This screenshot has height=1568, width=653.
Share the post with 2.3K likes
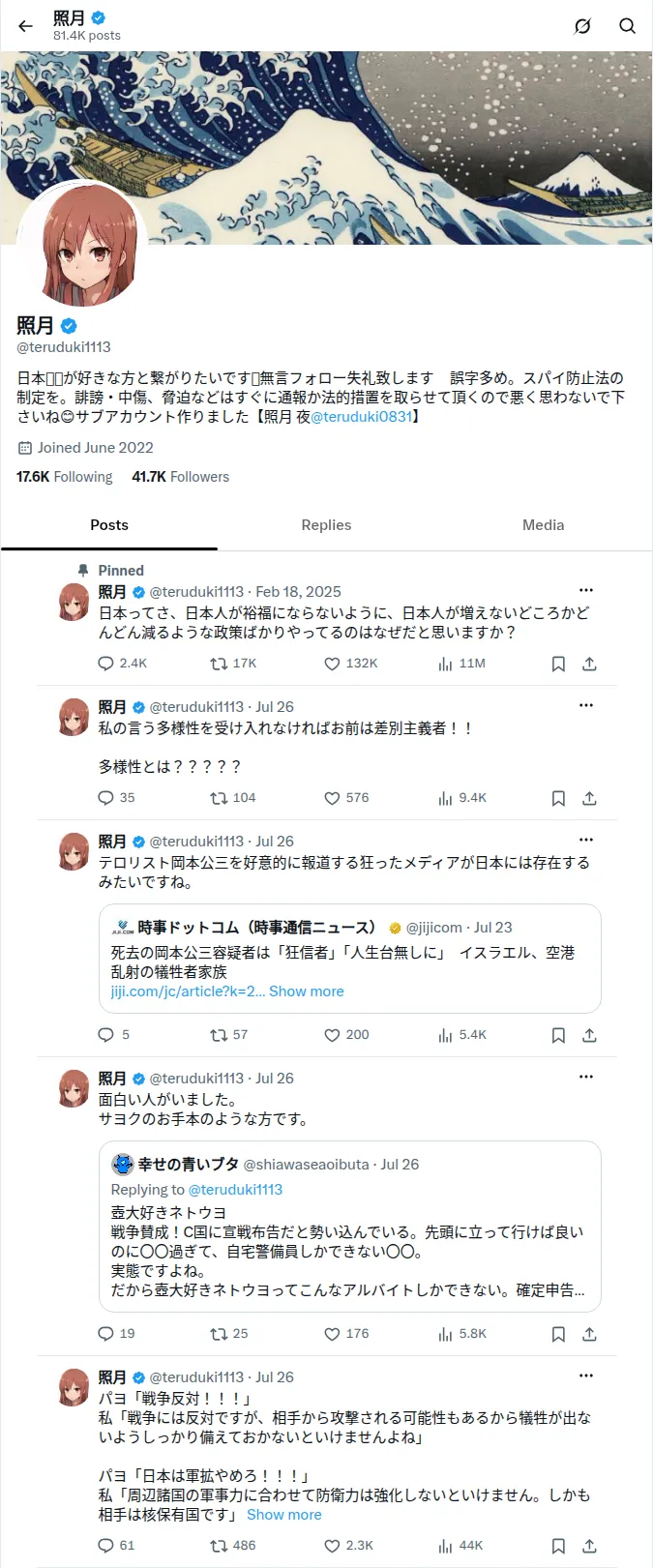pos(589,1546)
